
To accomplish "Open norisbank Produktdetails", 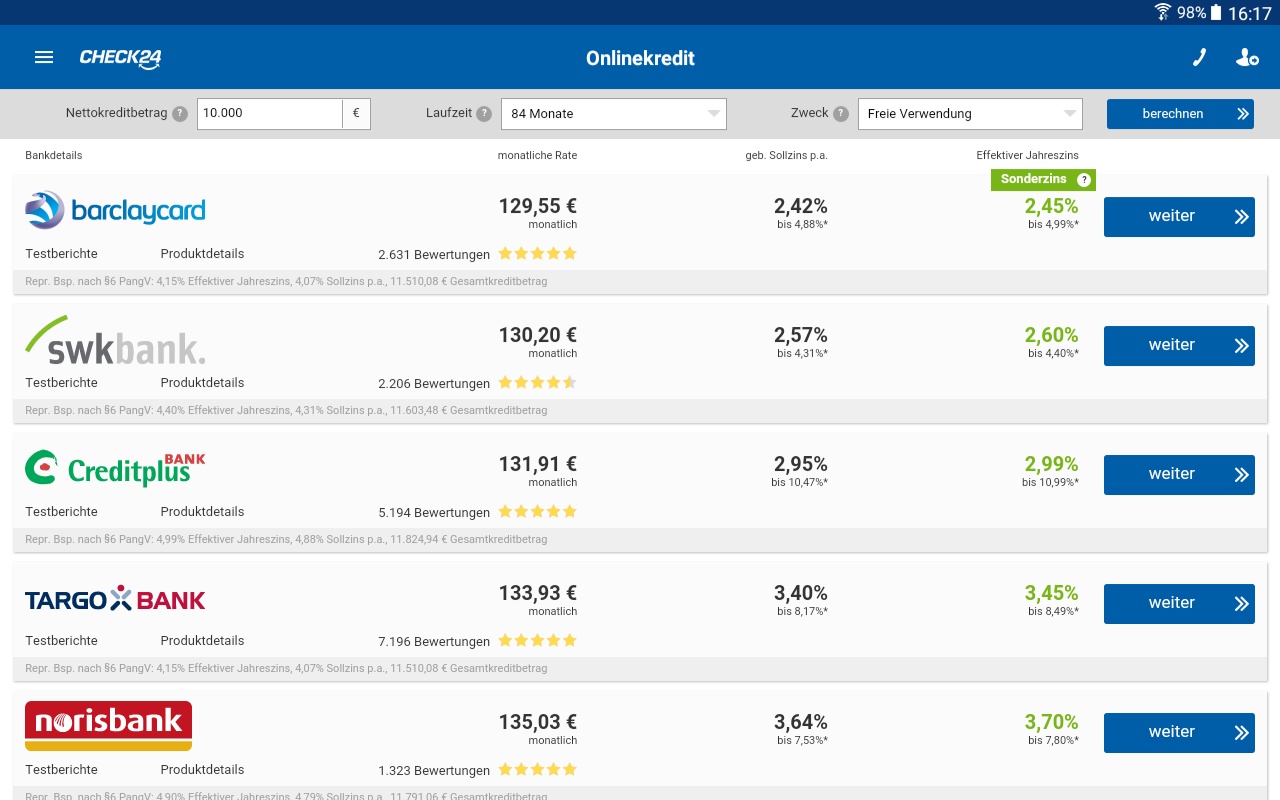I will (202, 770).
